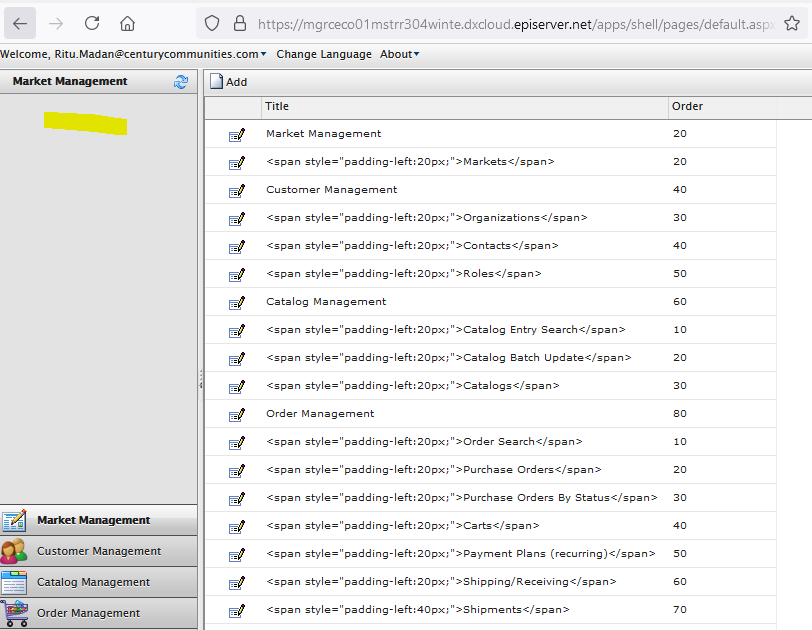Click Change Language menu item
Image resolution: width=812 pixels, height=630 pixels.
(323, 54)
